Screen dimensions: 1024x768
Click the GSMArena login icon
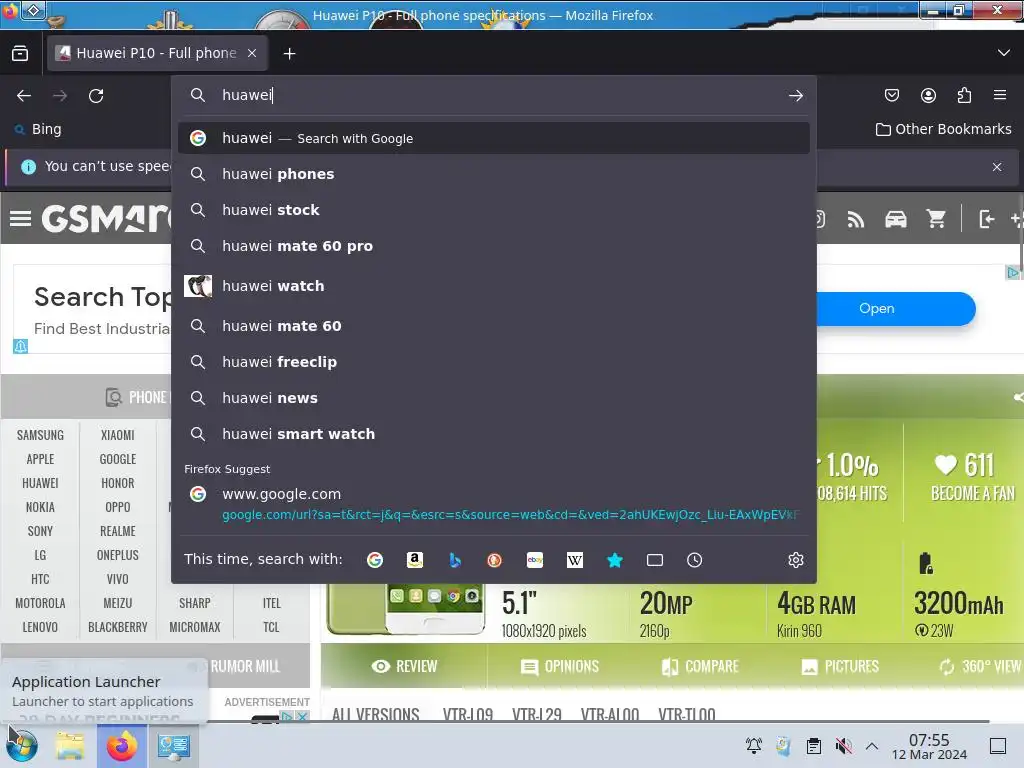point(987,219)
